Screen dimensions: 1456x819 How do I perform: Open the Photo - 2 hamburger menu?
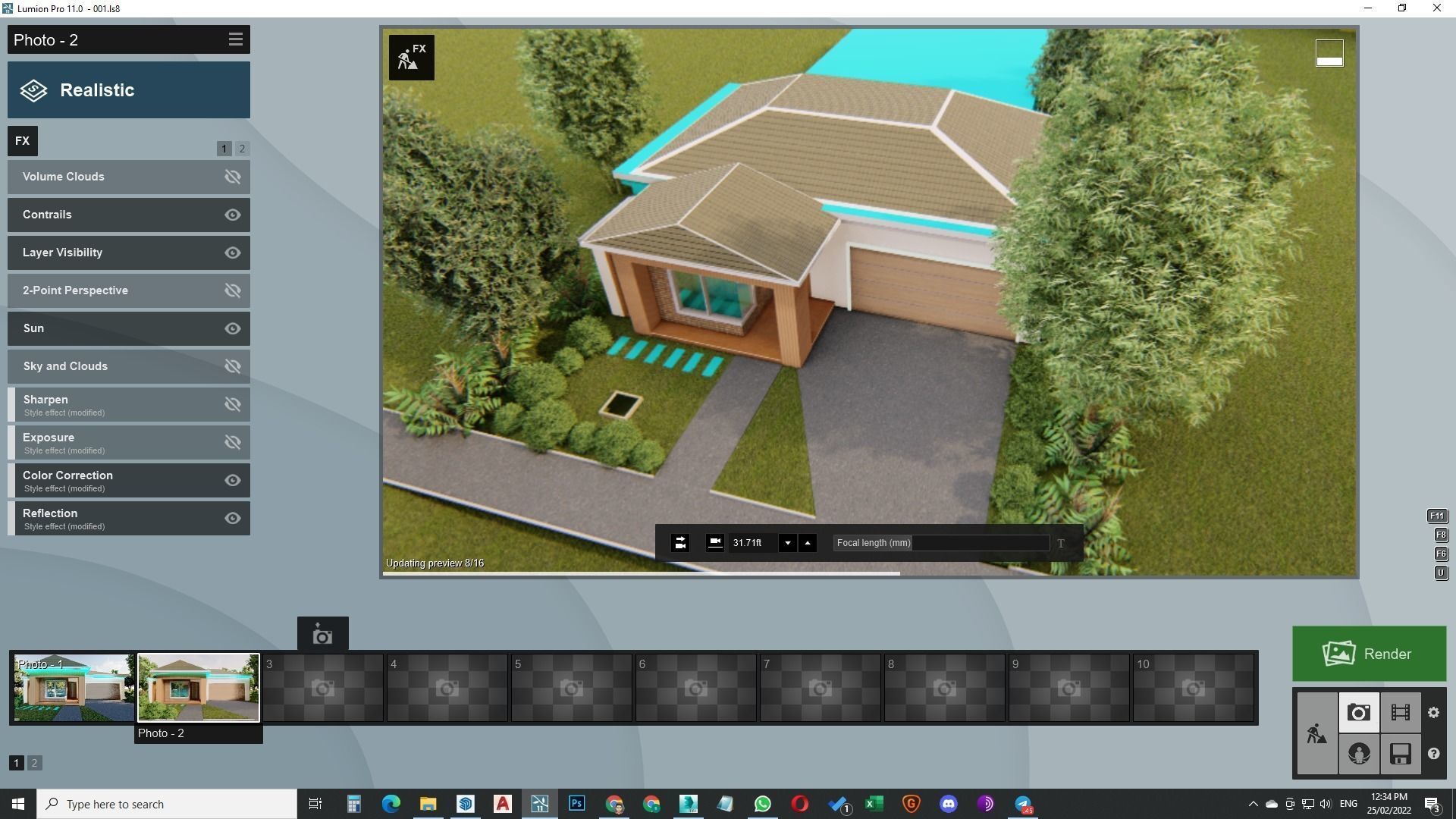(x=235, y=39)
